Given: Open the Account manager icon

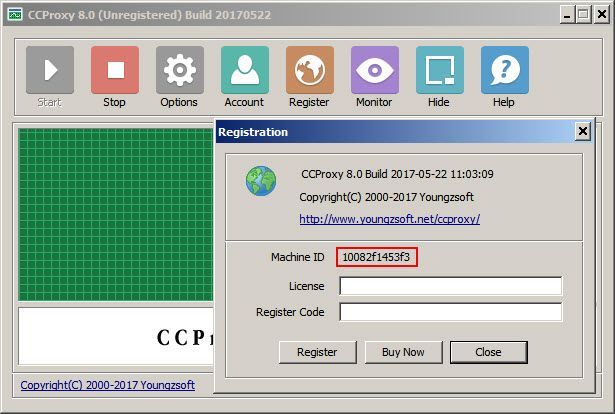Looking at the screenshot, I should (245, 70).
